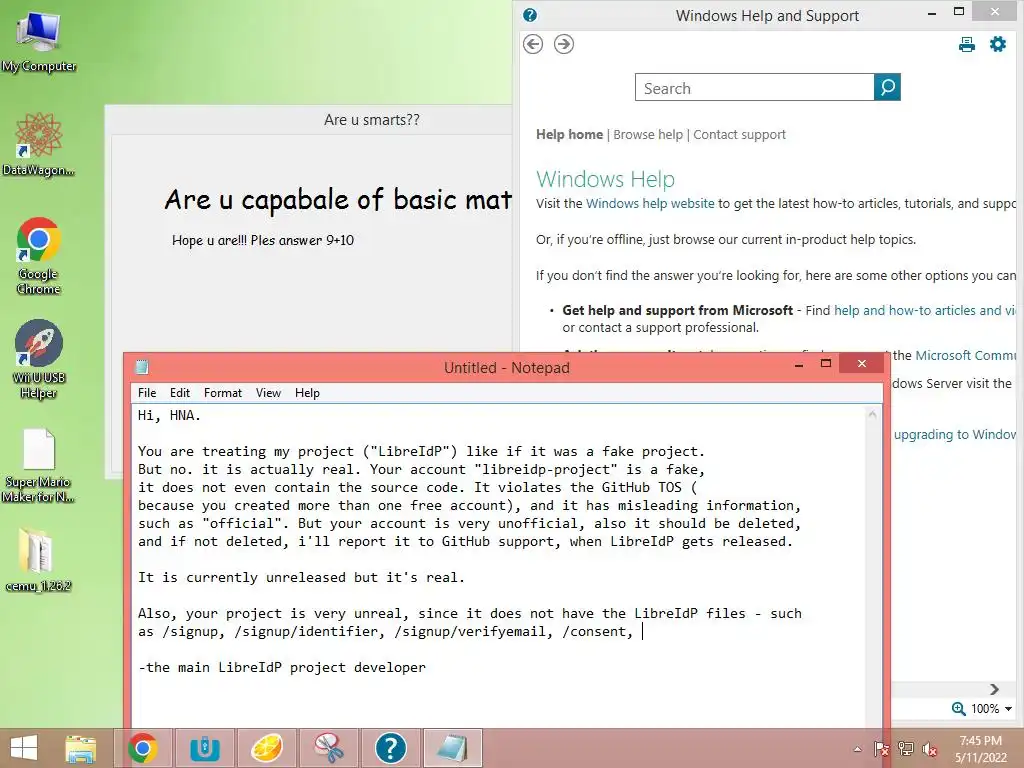This screenshot has width=1024, height=768.
Task: Open the upgrading to Windows link
Action: coord(954,435)
